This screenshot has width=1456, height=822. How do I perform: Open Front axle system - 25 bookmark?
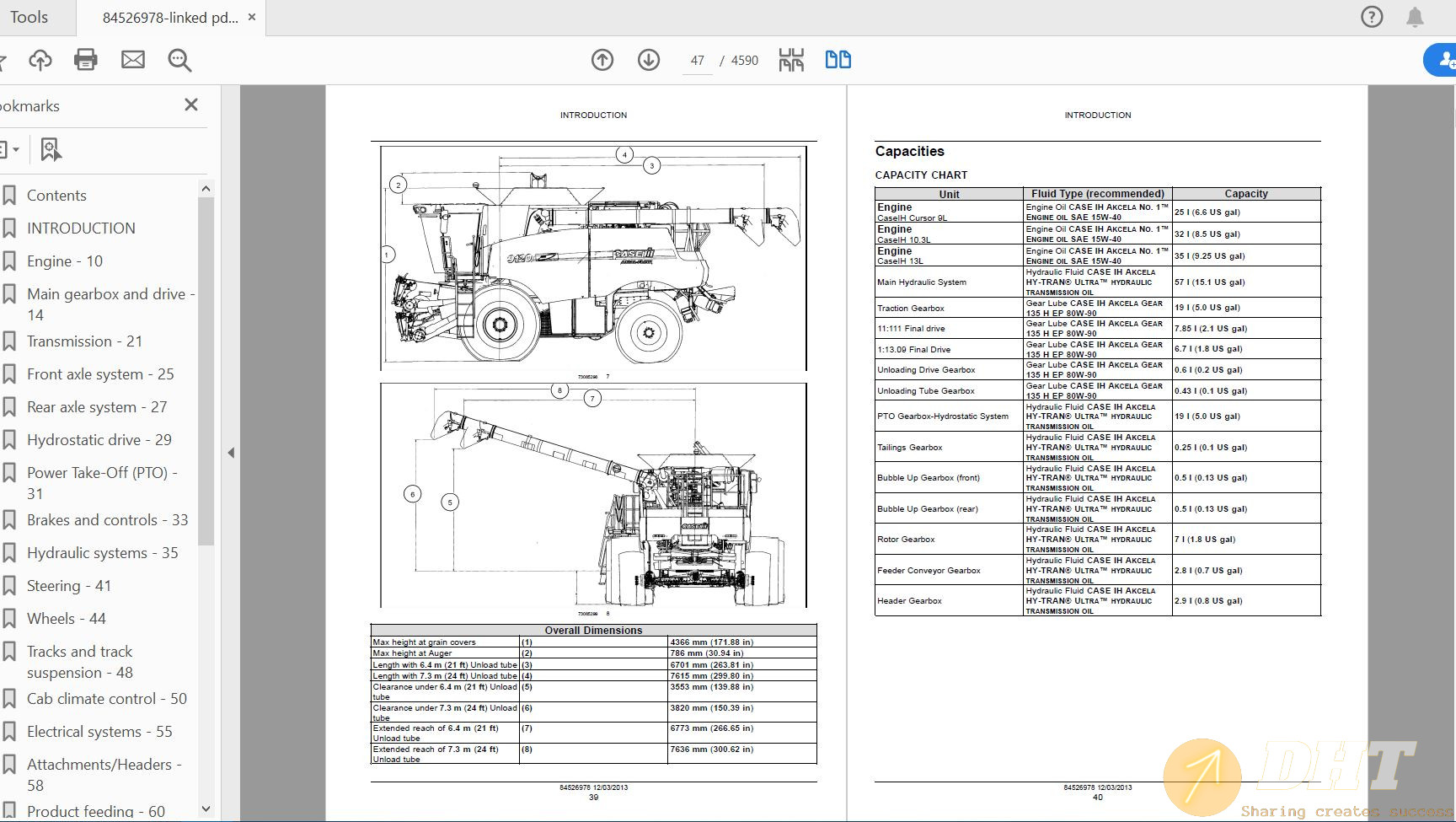click(100, 374)
